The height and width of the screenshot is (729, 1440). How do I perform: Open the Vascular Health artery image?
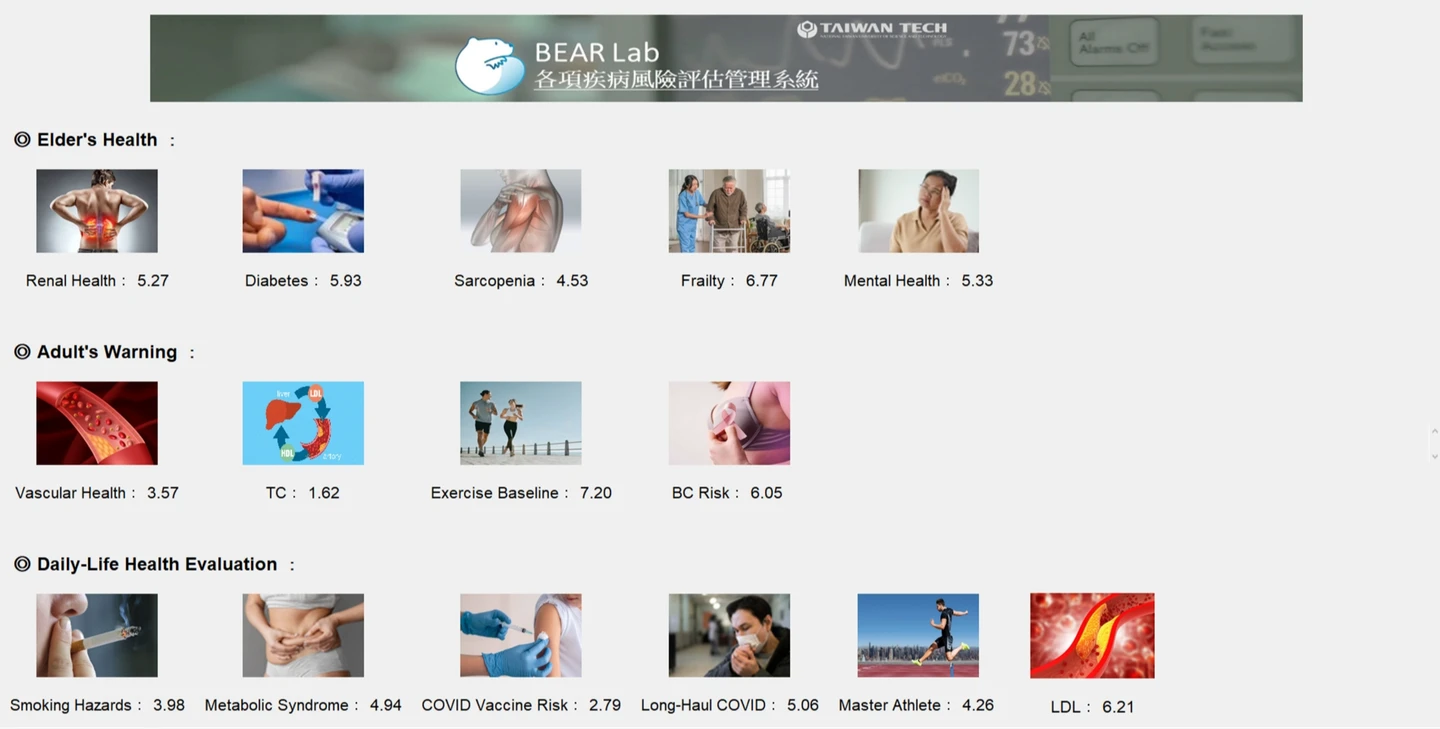click(97, 423)
